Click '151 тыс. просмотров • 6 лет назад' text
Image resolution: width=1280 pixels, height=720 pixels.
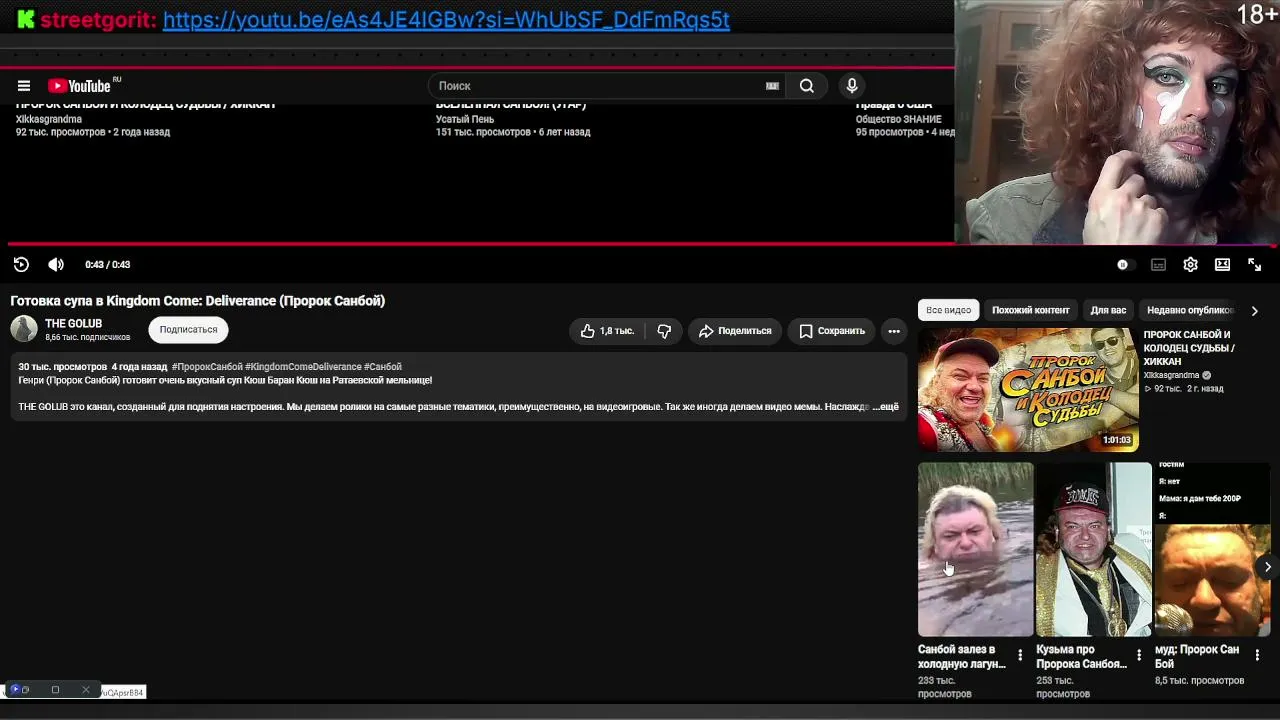coord(513,132)
